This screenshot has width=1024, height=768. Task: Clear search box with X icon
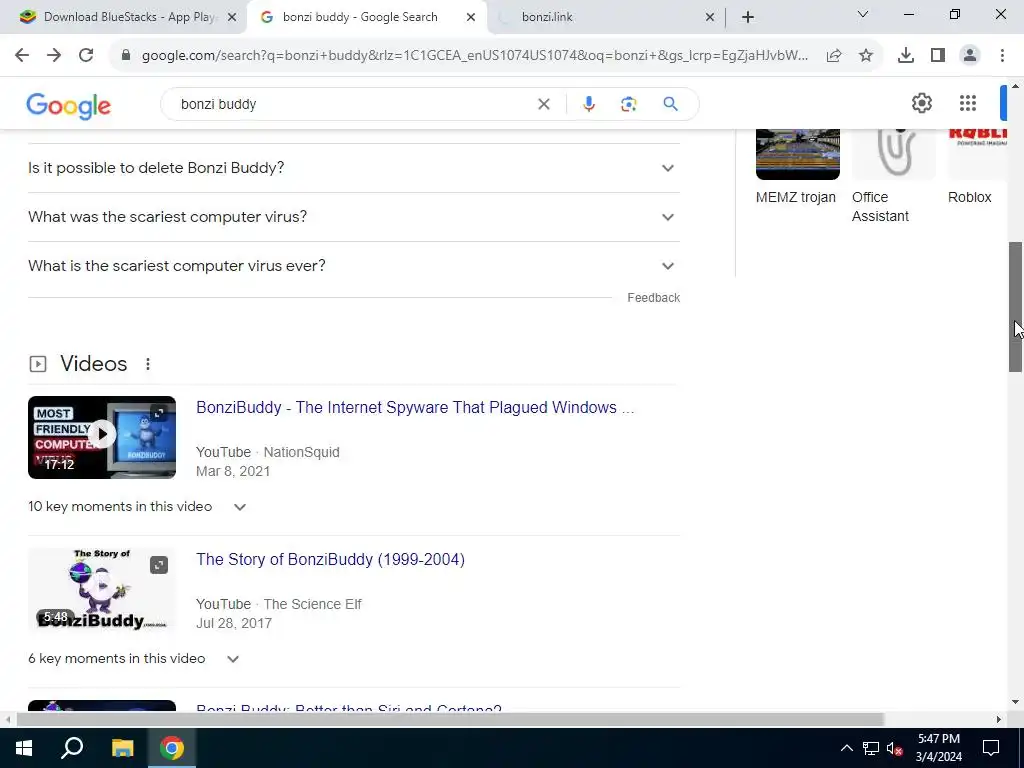pyautogui.click(x=544, y=104)
